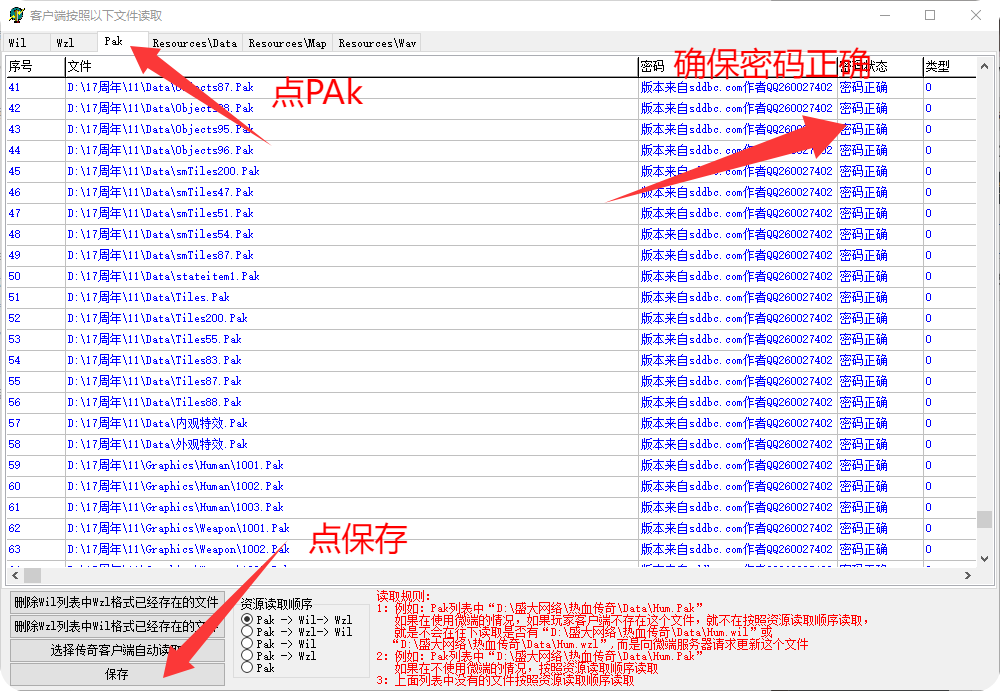Select the Pak-only radio option
This screenshot has width=1000, height=691.
[247, 668]
